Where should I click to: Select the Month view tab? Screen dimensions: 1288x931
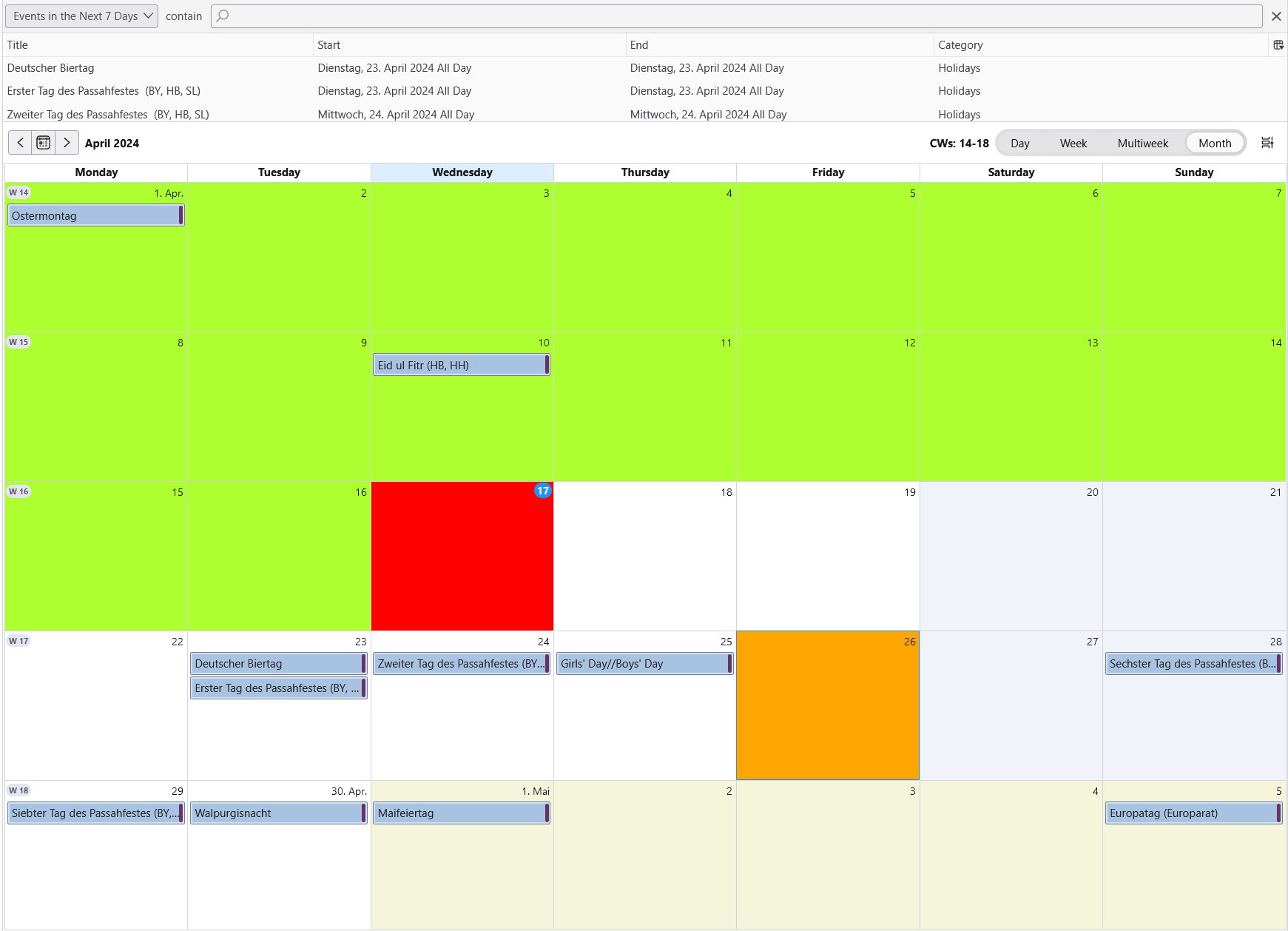1215,144
